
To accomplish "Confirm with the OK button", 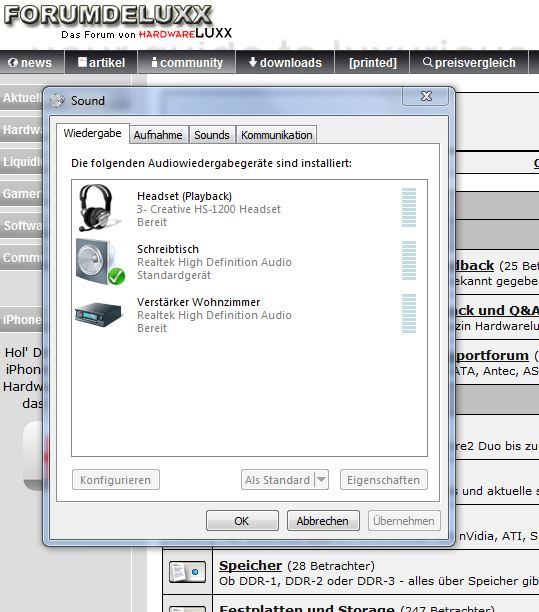I will pyautogui.click(x=242, y=521).
